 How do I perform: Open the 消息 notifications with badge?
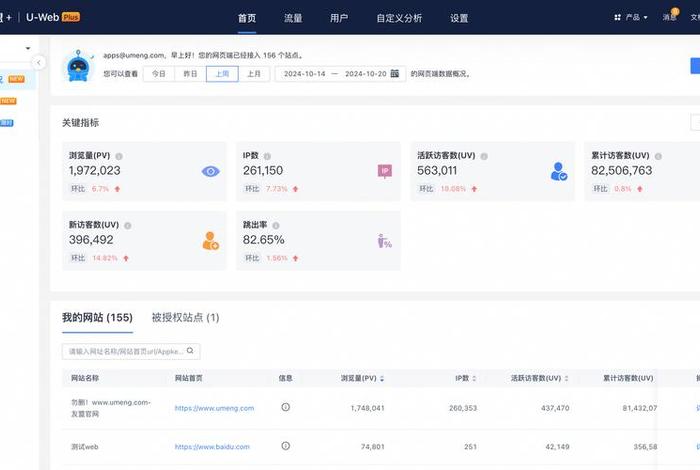point(670,17)
